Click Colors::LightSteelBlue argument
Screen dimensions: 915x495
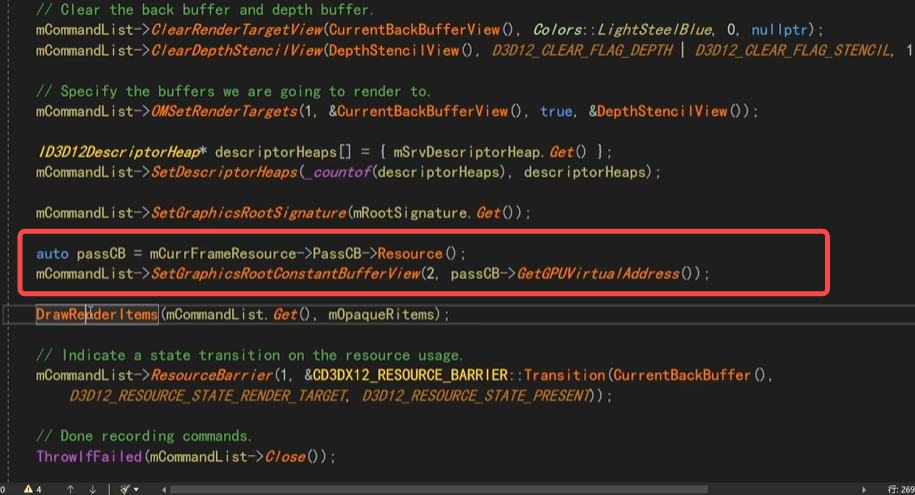623,30
